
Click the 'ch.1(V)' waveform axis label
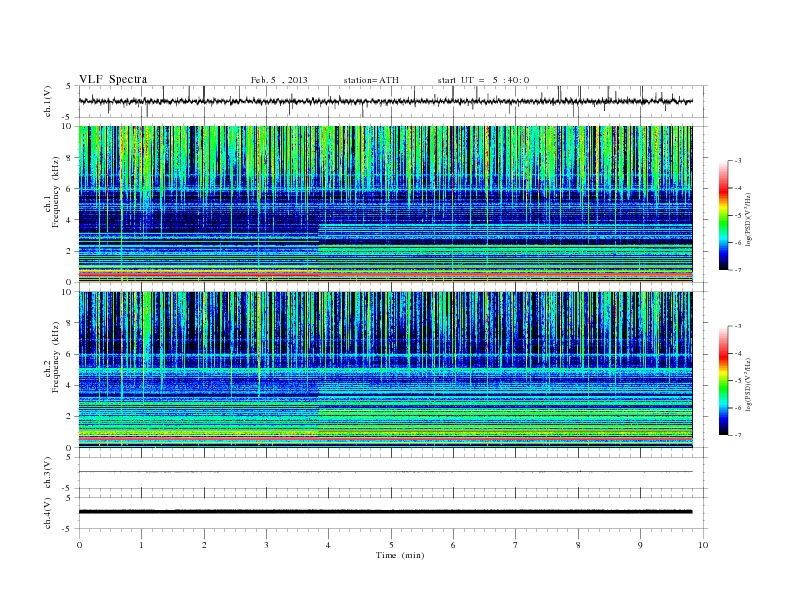(x=48, y=101)
